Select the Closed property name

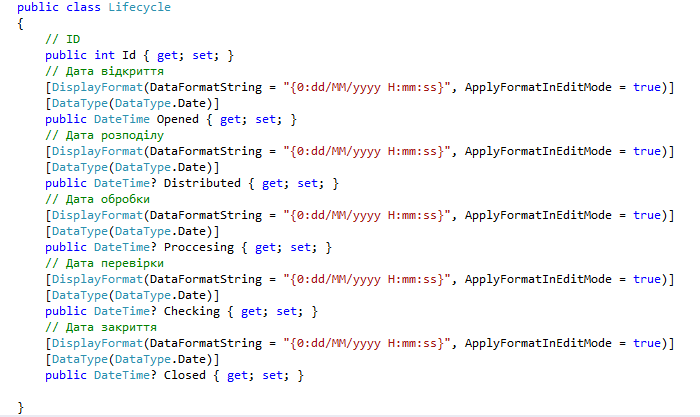[x=184, y=375]
